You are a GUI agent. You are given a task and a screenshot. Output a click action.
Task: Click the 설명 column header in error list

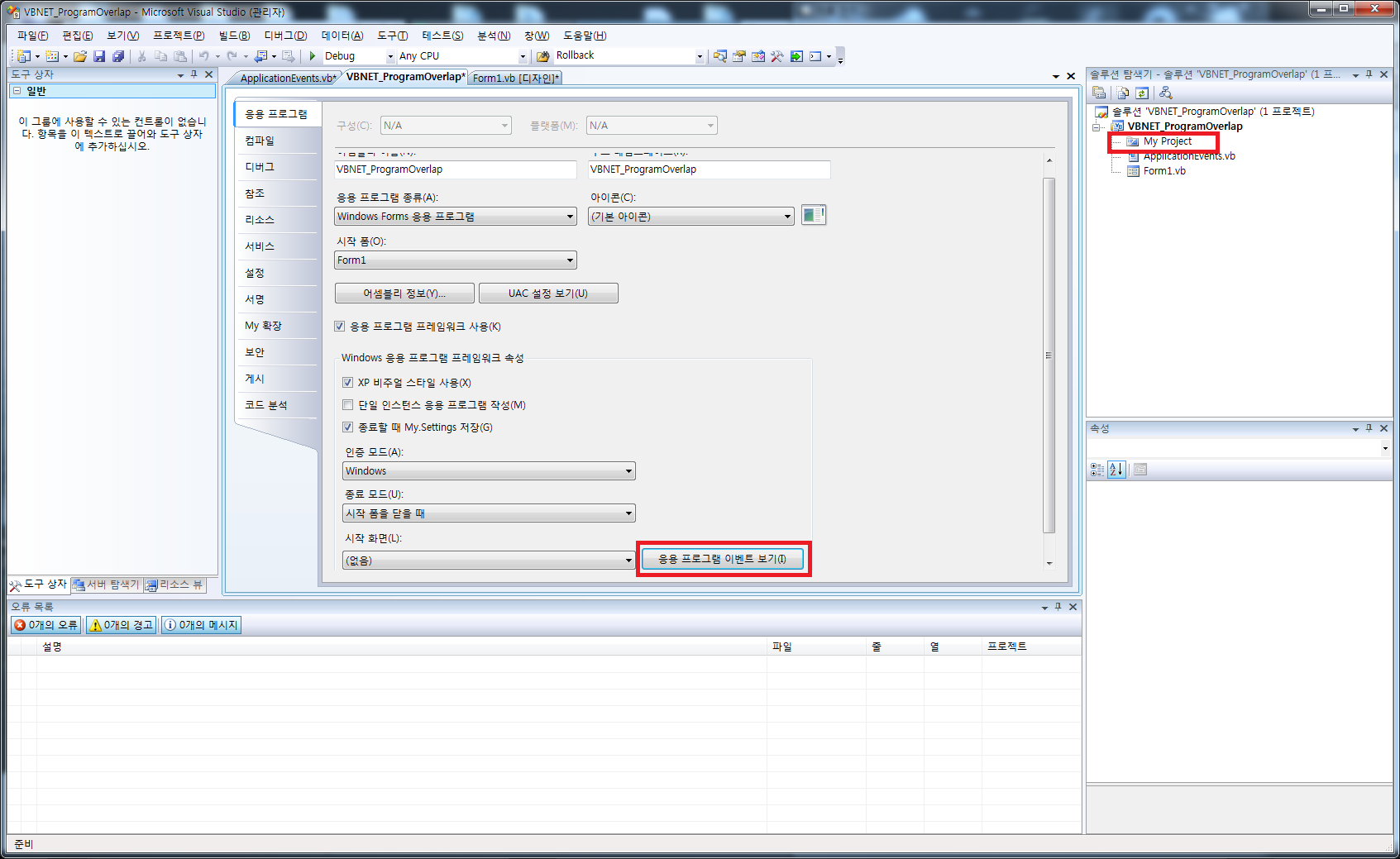click(x=402, y=647)
